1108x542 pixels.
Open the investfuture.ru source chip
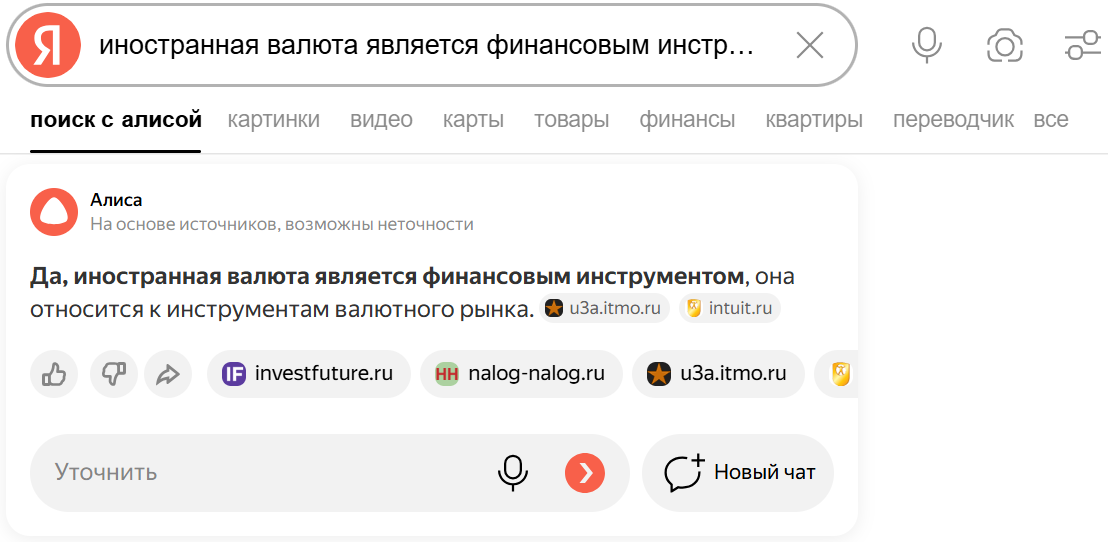tap(309, 373)
